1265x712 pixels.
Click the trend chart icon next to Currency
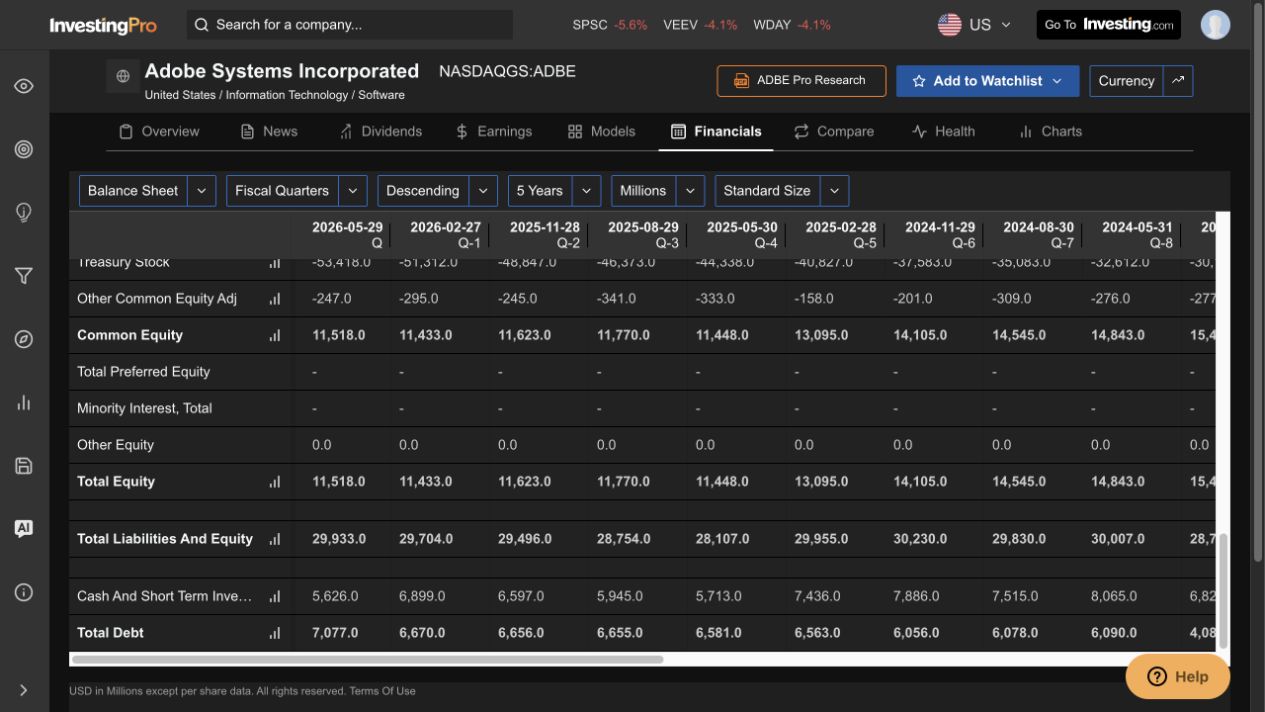[x=1178, y=81]
